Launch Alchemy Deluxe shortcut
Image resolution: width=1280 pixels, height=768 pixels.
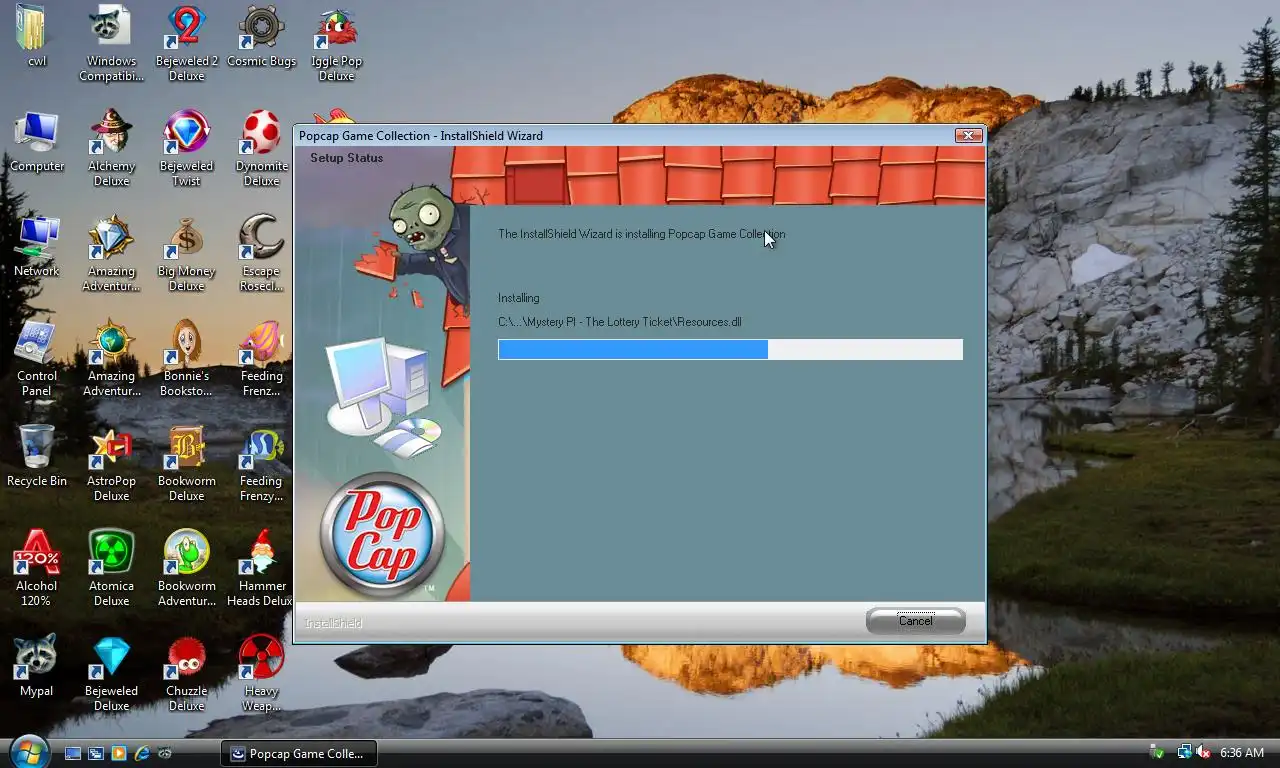[x=111, y=149]
